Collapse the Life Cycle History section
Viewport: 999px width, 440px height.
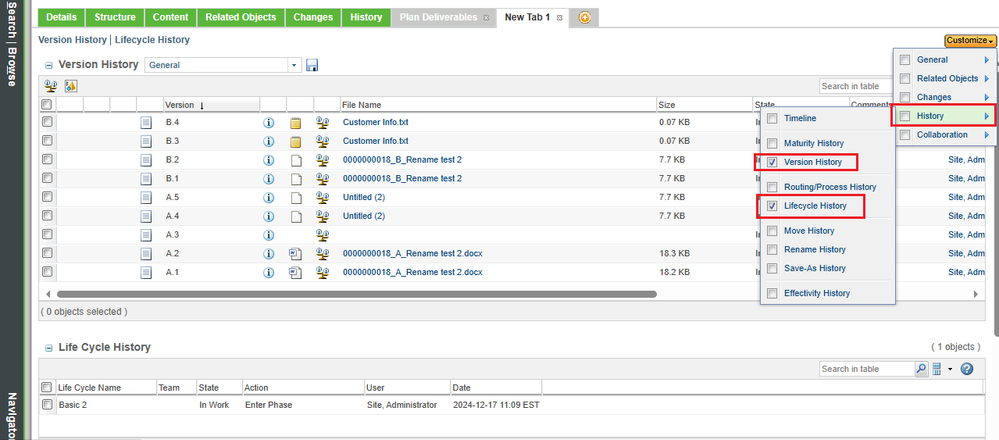[x=48, y=348]
